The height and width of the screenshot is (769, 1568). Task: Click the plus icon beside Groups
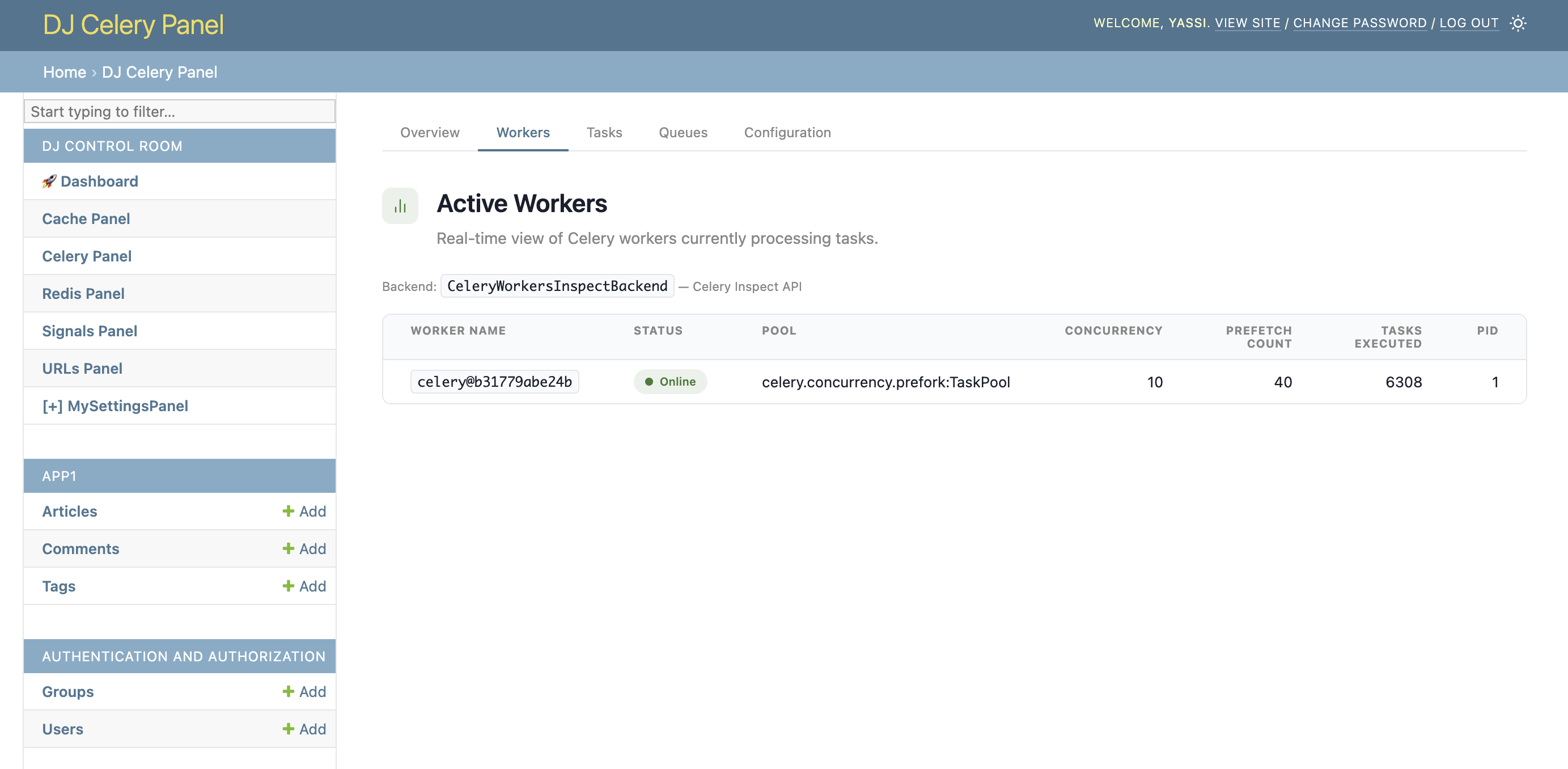[x=288, y=691]
